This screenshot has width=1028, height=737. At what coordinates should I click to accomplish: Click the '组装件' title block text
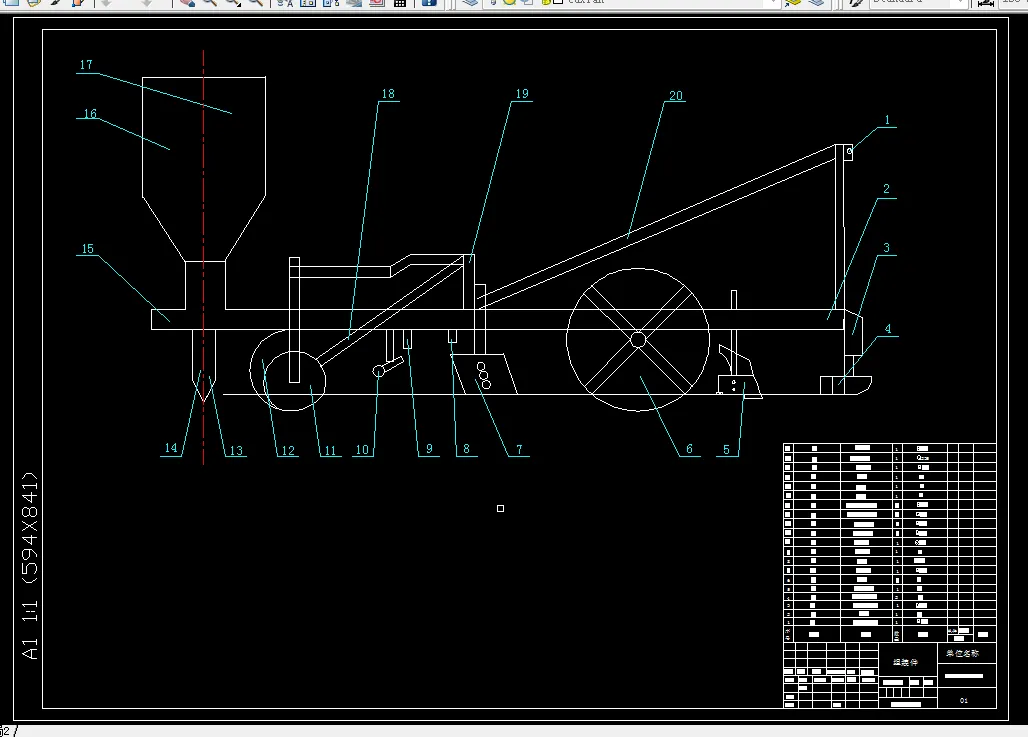(x=905, y=662)
